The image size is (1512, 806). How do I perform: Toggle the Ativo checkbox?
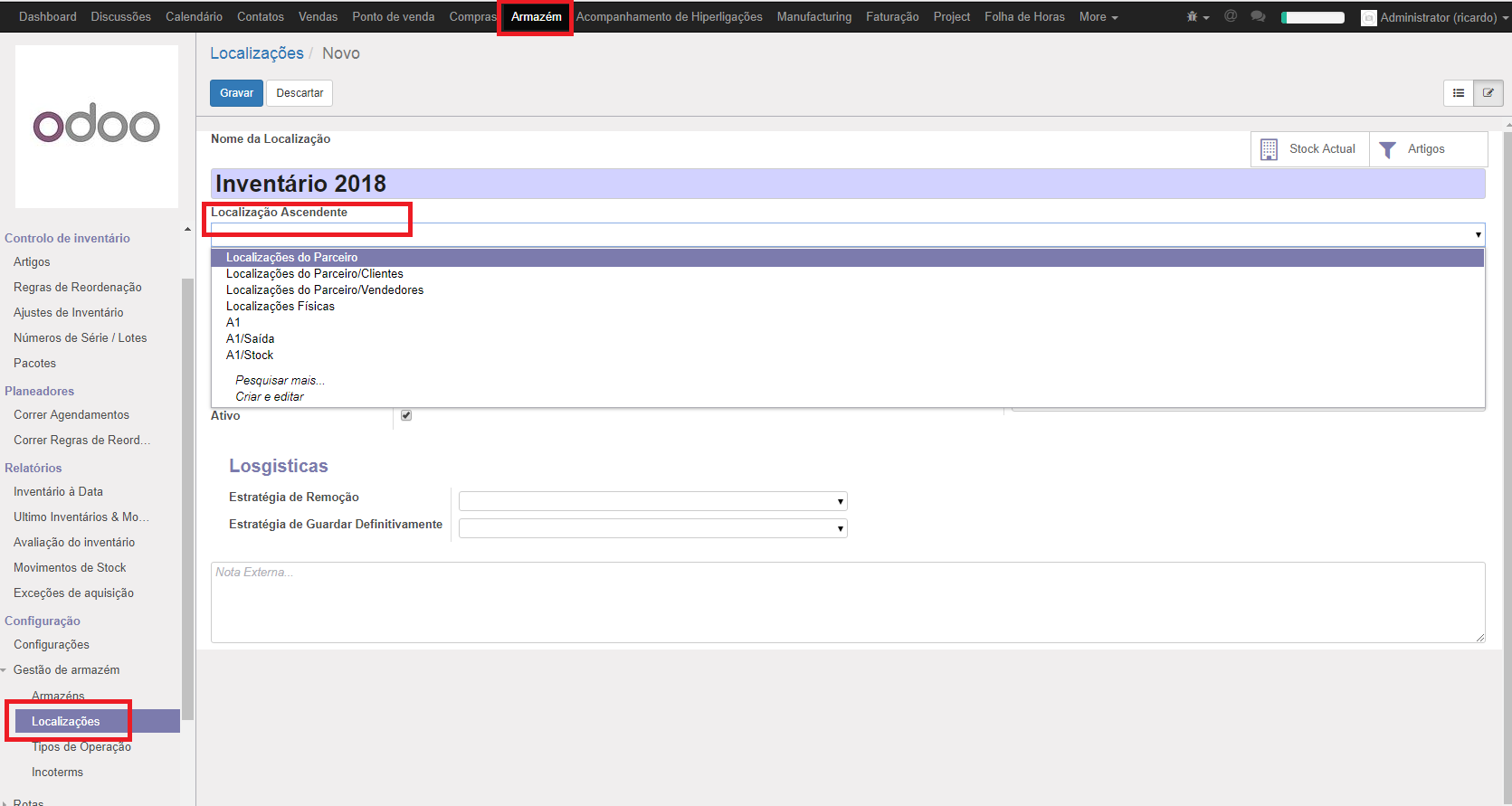[x=406, y=415]
